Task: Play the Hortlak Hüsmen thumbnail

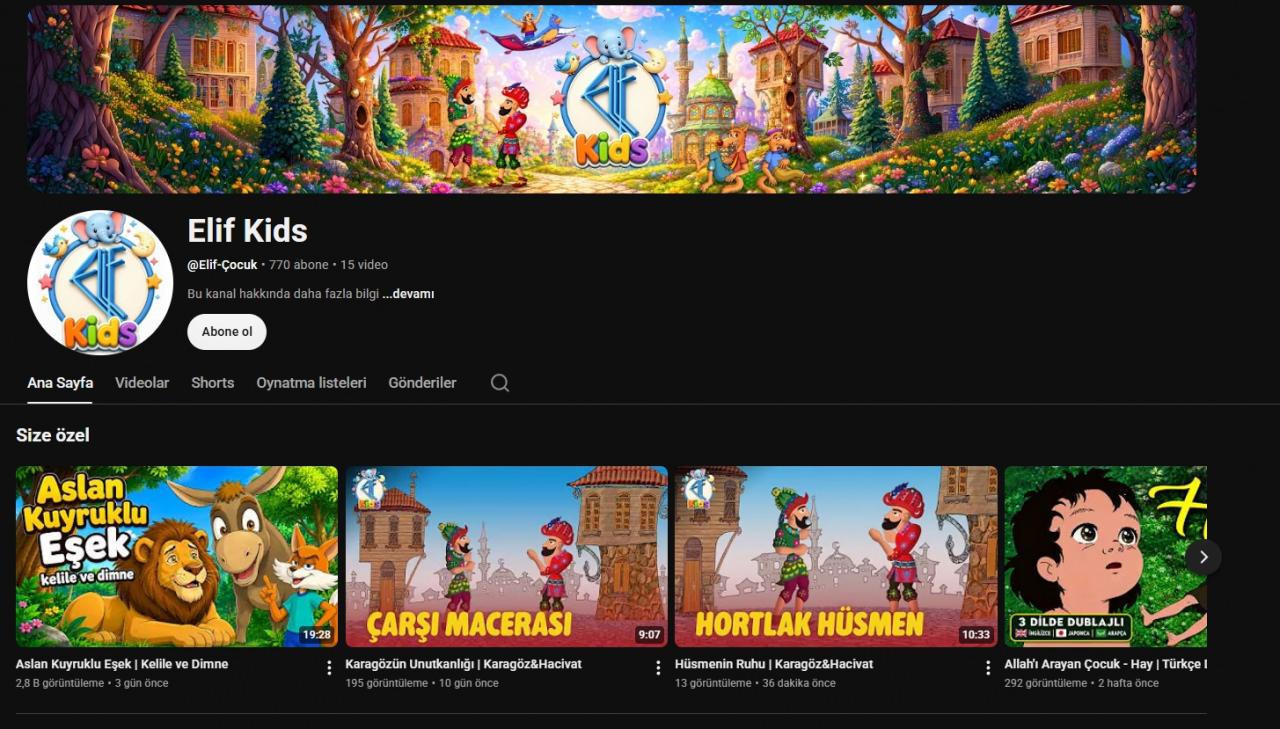Action: [836, 556]
